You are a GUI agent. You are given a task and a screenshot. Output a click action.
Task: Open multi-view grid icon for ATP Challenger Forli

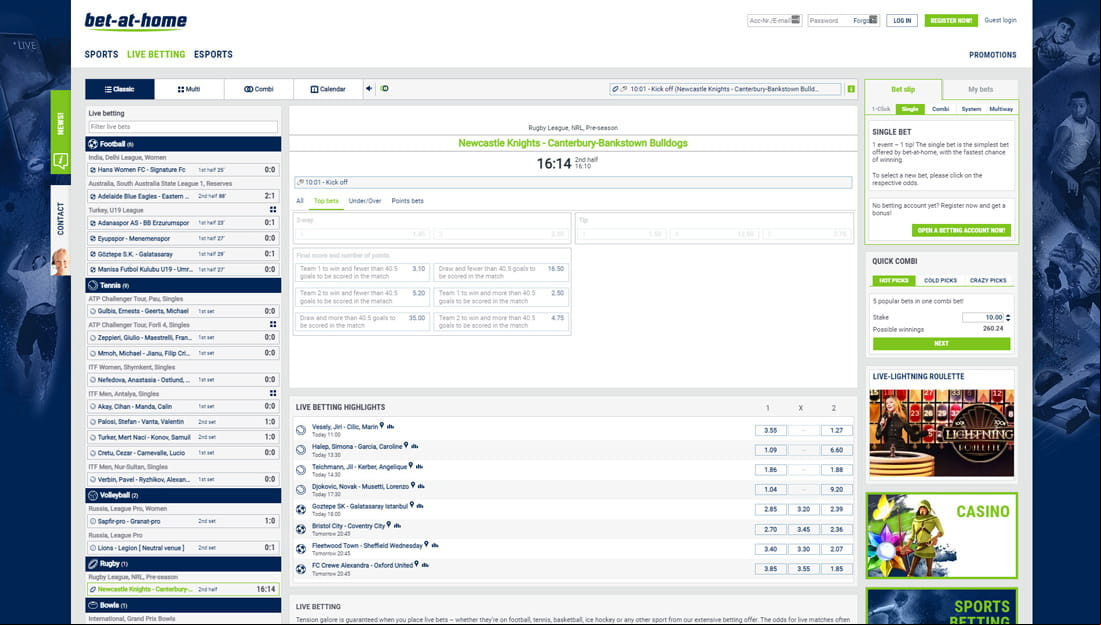(x=273, y=324)
